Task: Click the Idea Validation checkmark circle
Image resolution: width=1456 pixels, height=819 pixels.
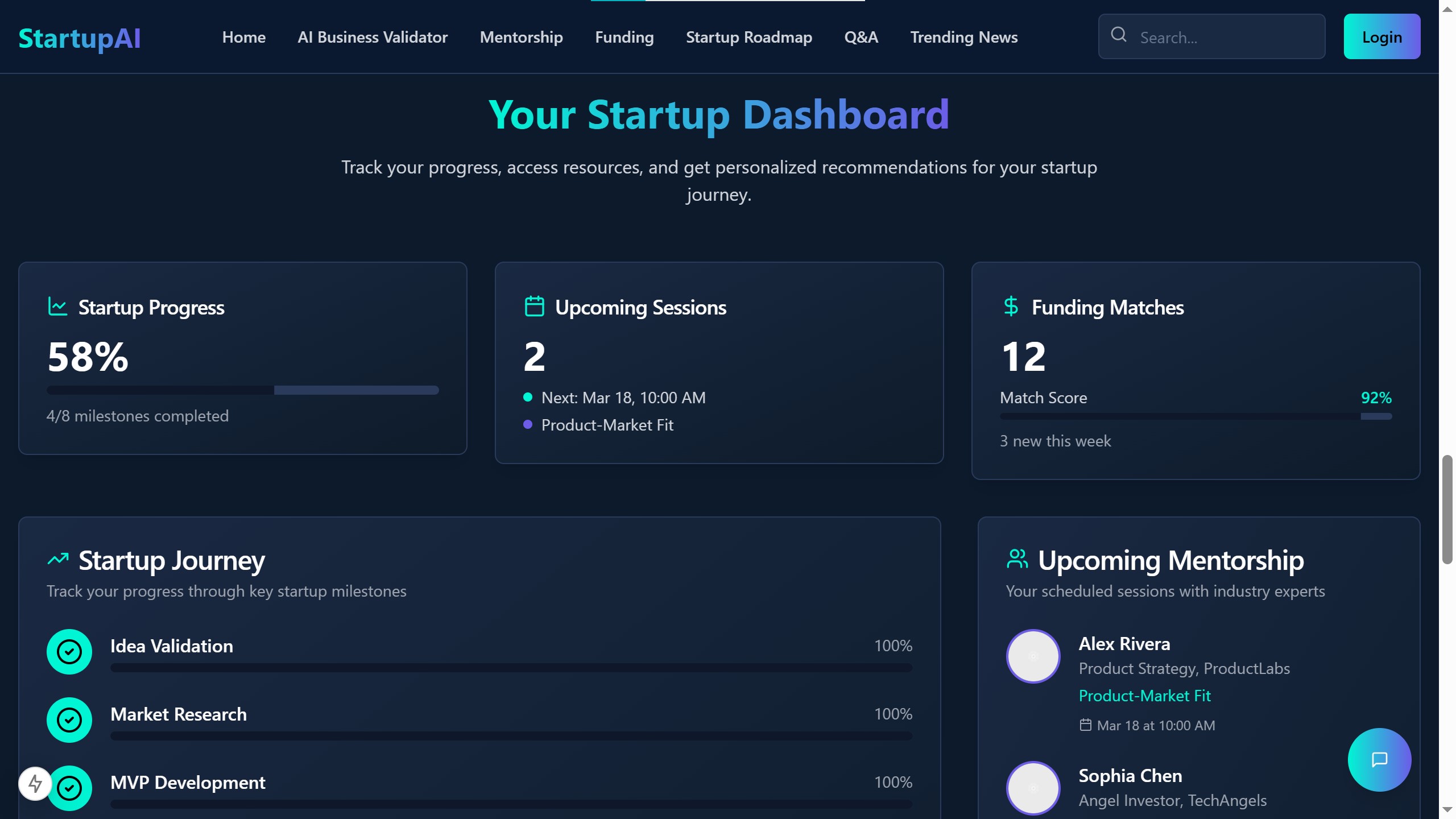Action: [69, 652]
